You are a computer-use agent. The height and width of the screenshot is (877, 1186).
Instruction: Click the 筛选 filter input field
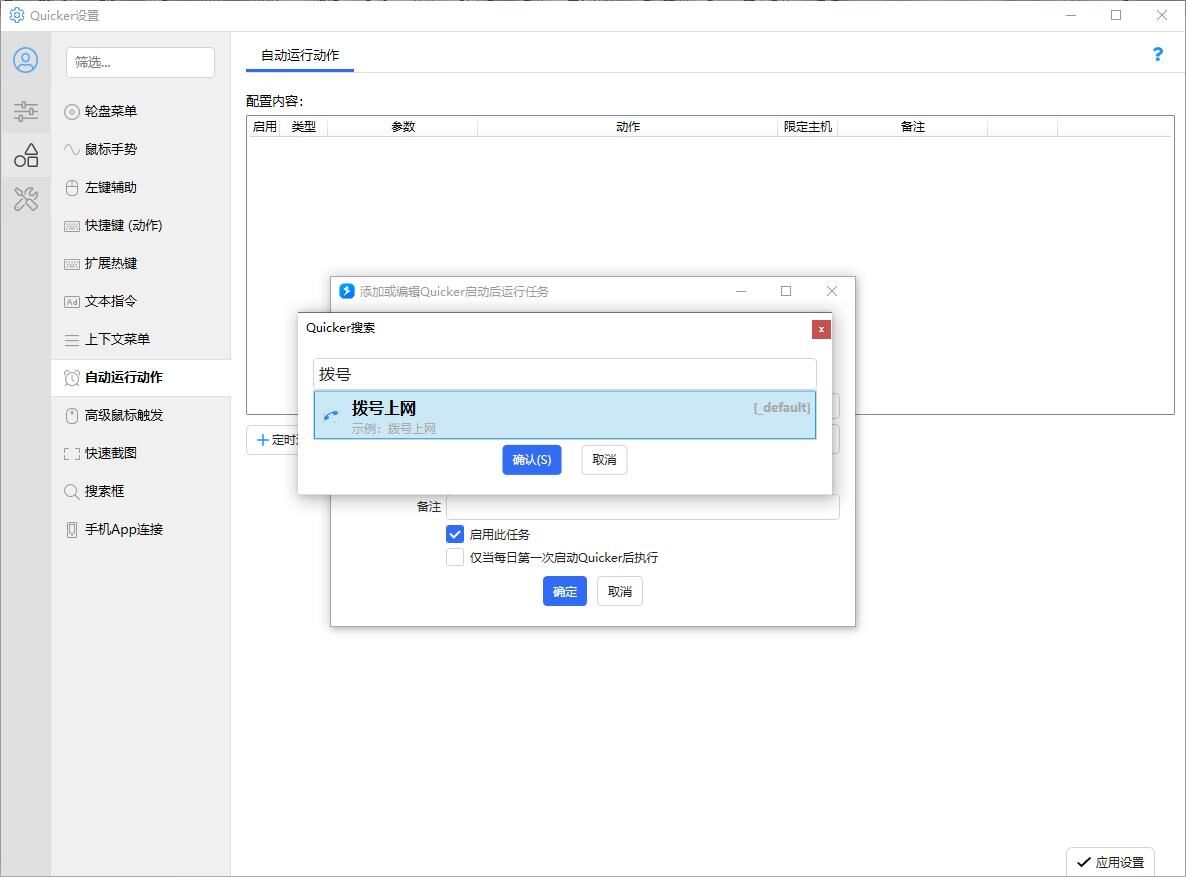(140, 62)
